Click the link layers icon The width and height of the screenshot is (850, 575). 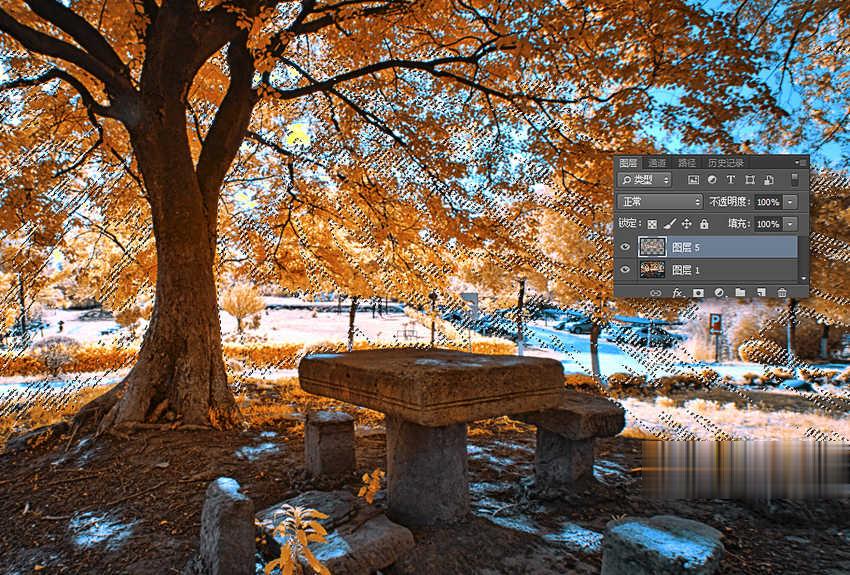pos(656,292)
